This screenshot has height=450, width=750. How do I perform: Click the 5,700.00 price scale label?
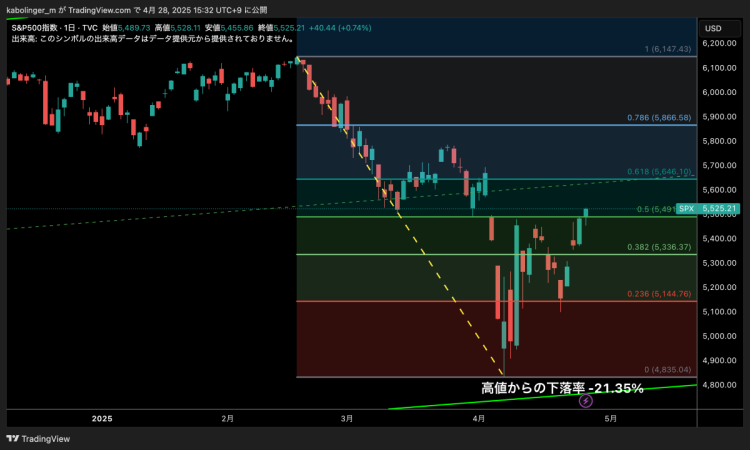click(x=719, y=165)
